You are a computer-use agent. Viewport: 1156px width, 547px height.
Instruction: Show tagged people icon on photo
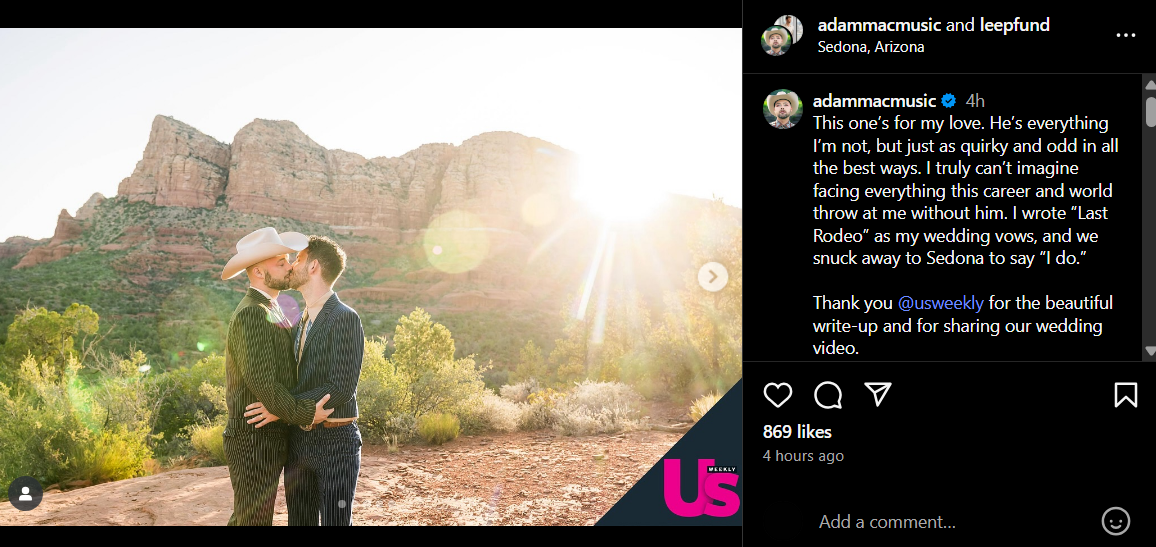point(25,494)
